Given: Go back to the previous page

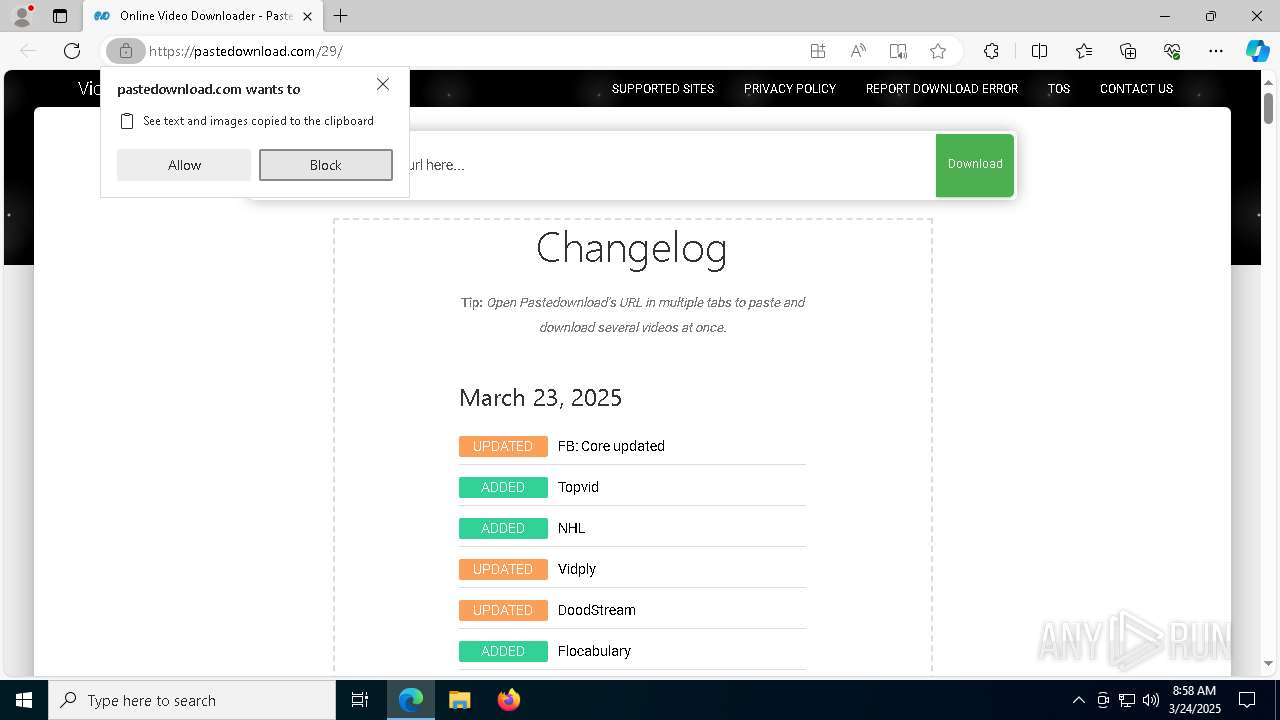Looking at the screenshot, I should pyautogui.click(x=28, y=51).
